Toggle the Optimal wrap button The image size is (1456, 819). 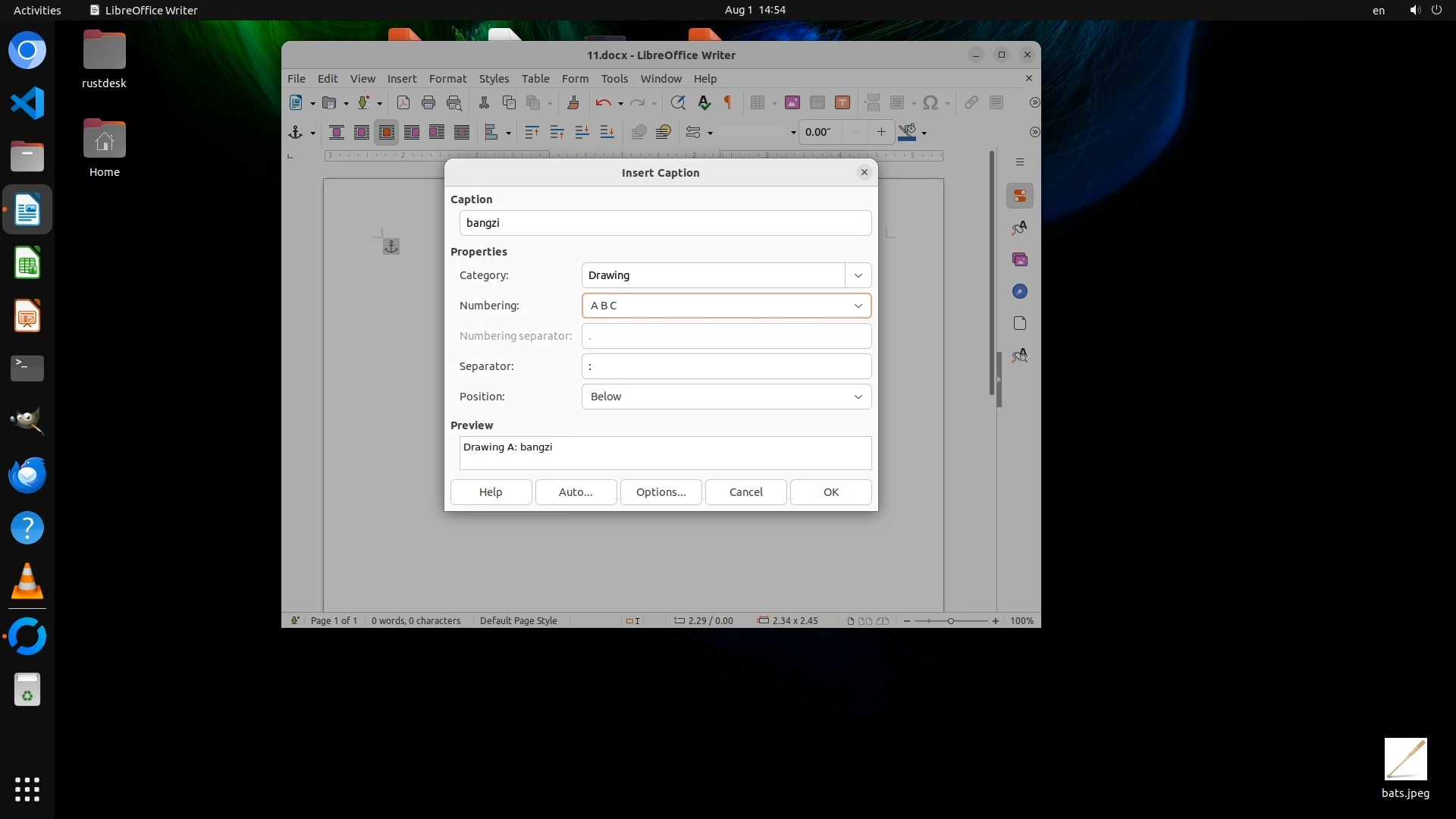click(x=387, y=133)
